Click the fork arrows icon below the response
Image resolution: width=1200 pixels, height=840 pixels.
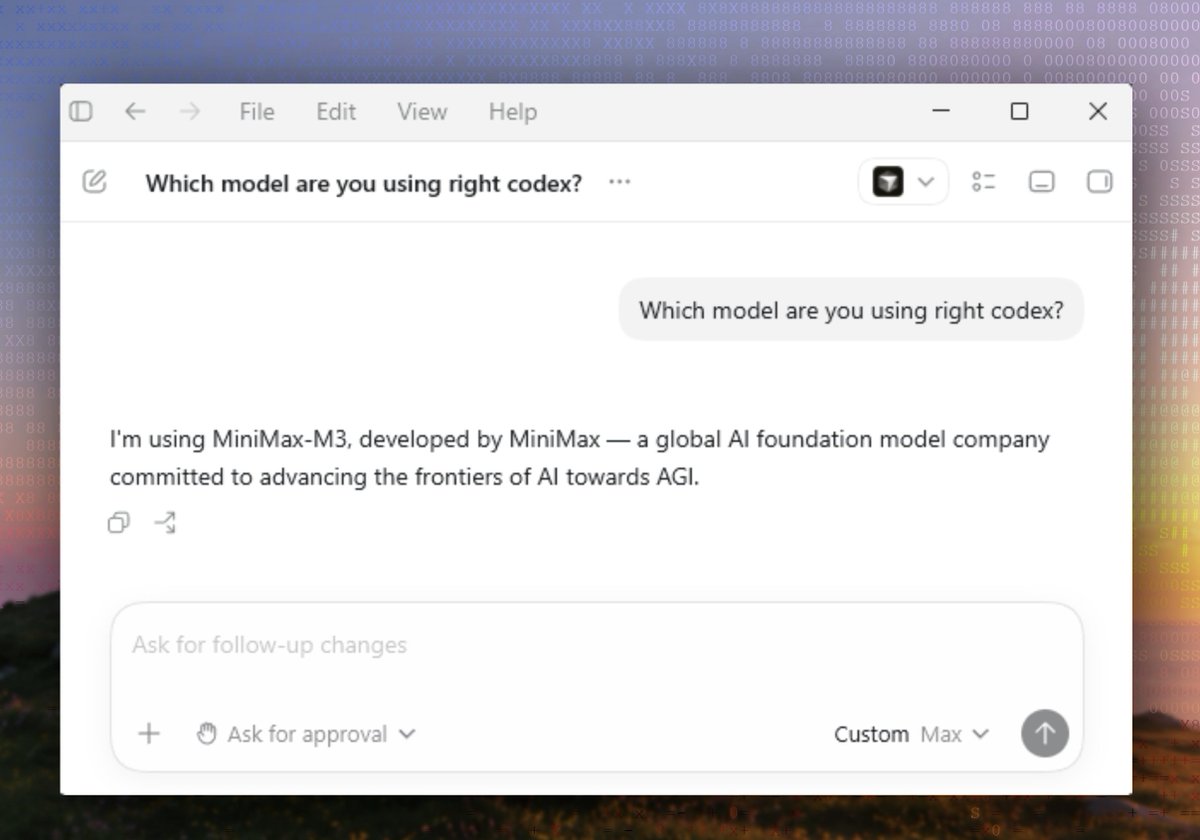[165, 523]
